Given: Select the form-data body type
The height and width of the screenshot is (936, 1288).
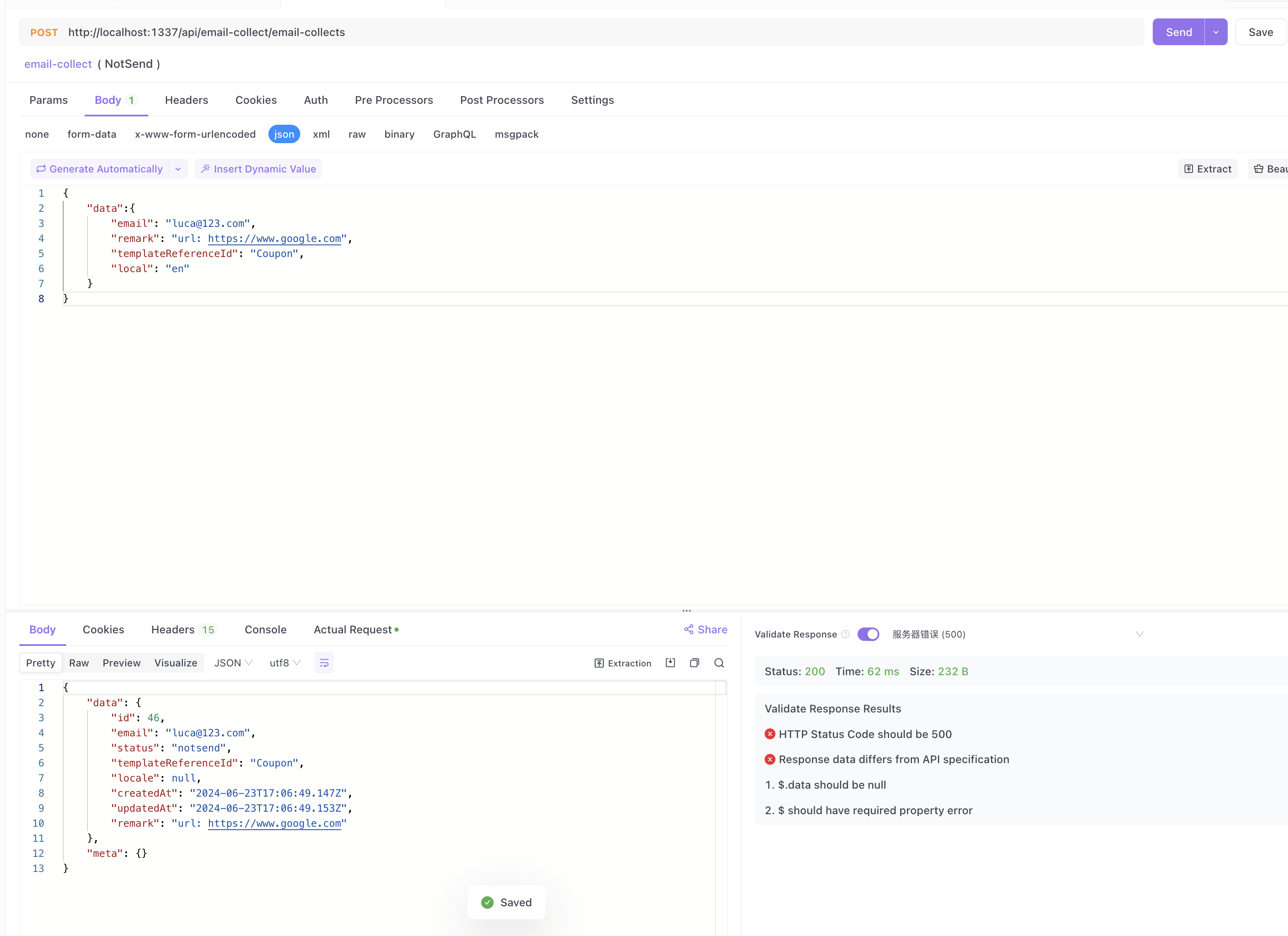Looking at the screenshot, I should click(91, 134).
